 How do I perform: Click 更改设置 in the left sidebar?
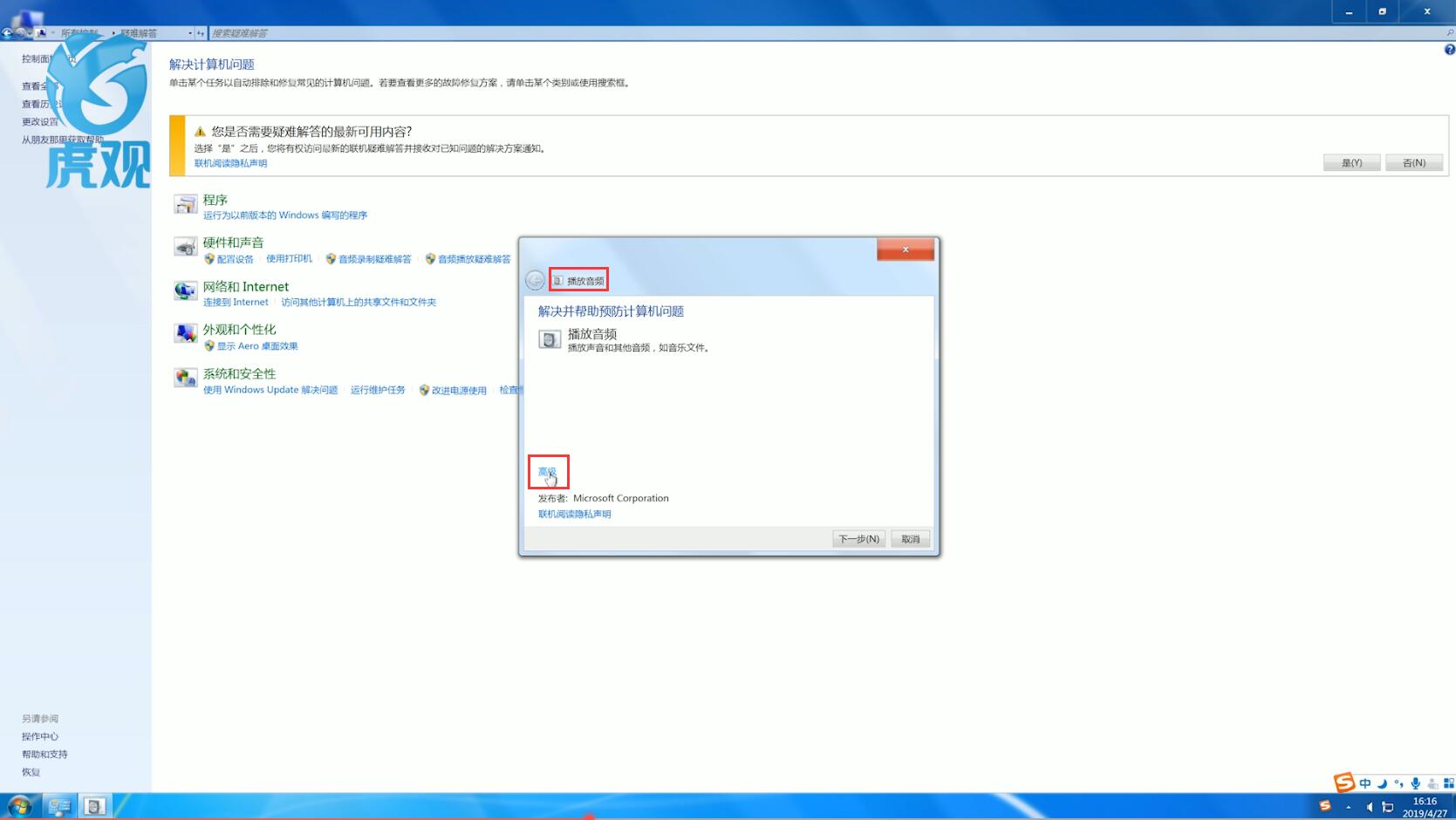pos(40,122)
